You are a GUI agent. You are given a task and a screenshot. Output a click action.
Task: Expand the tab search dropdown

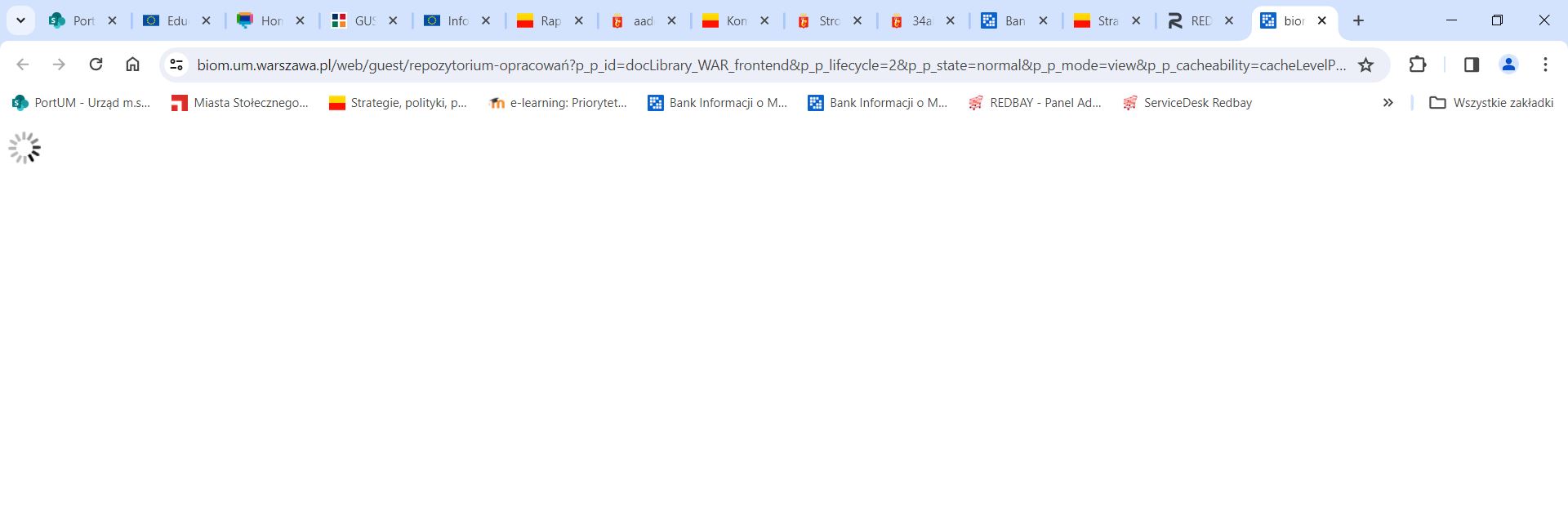pyautogui.click(x=20, y=20)
